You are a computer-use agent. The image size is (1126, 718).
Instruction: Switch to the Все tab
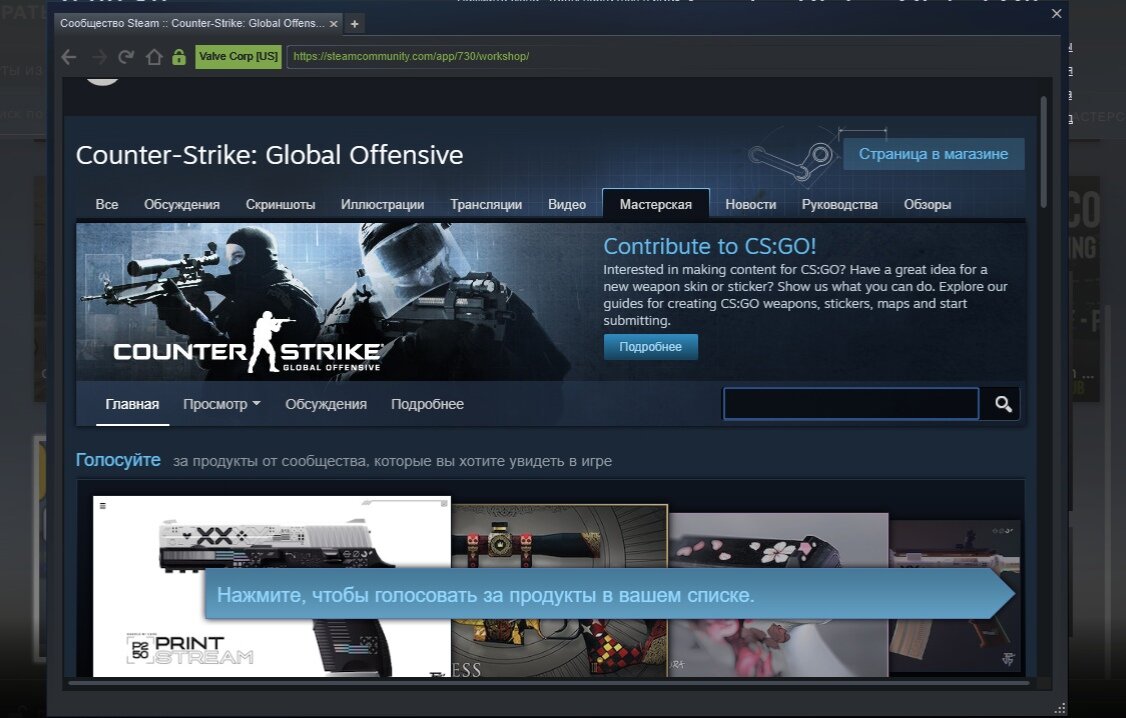(107, 205)
